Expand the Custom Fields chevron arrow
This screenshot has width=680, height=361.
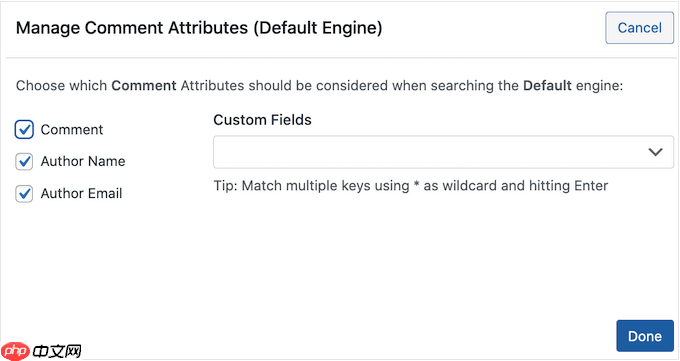[x=655, y=152]
